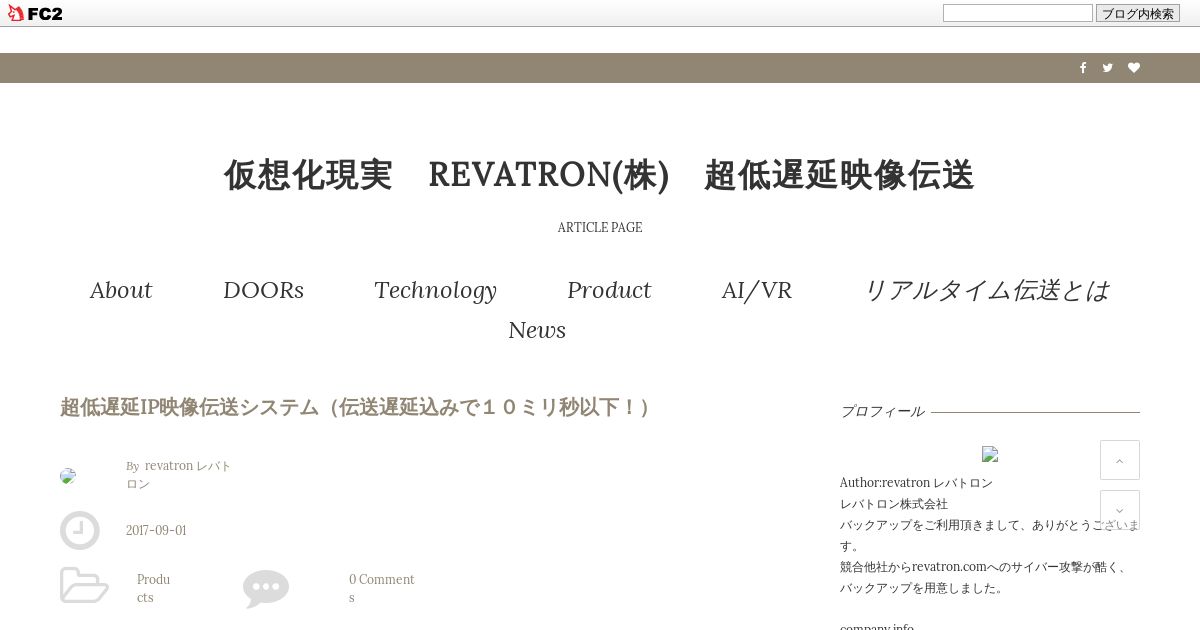Image resolution: width=1200 pixels, height=630 pixels.
Task: Click the profile image in プロフィール sidebar
Action: (990, 454)
